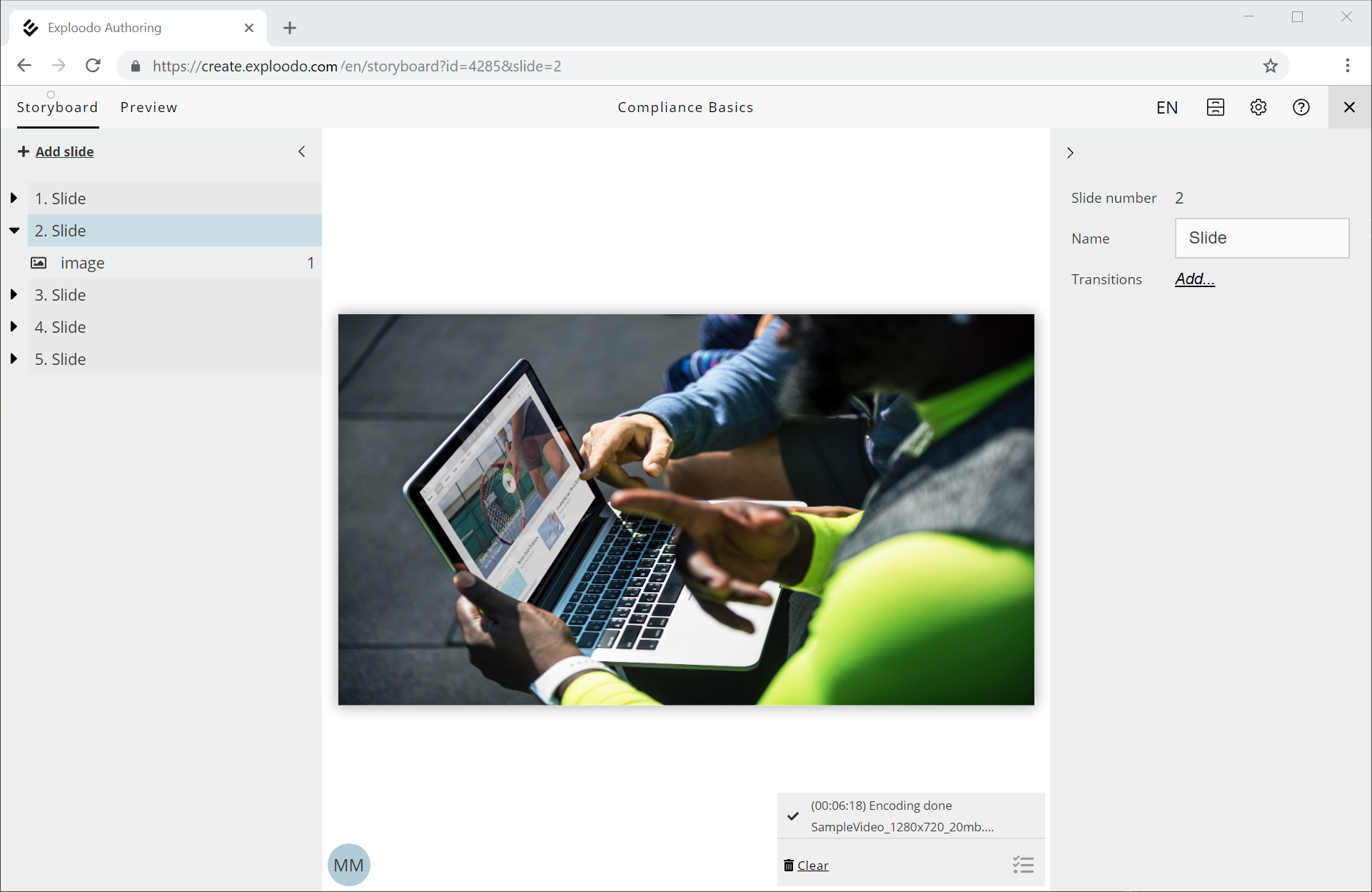The width and height of the screenshot is (1372, 892).
Task: Expand the 1. Slide tree item
Action: (14, 198)
